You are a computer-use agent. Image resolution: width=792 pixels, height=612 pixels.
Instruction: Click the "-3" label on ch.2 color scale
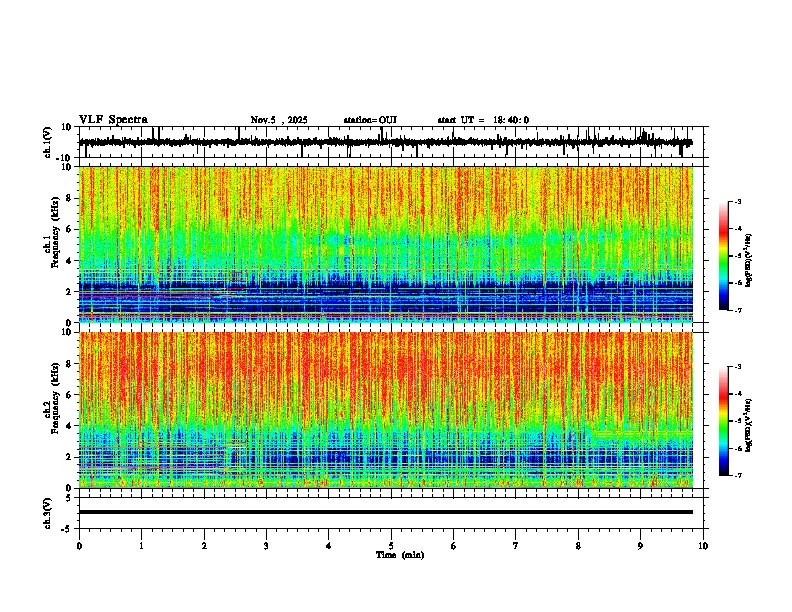coord(737,367)
